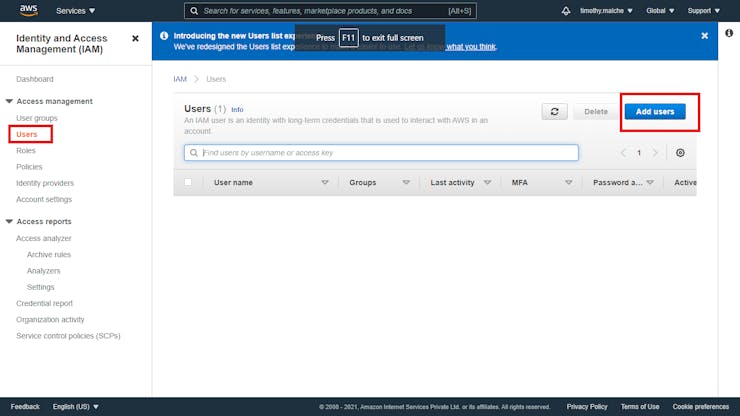Collapse the Access reports section
The height and width of the screenshot is (416, 740).
tap(9, 221)
